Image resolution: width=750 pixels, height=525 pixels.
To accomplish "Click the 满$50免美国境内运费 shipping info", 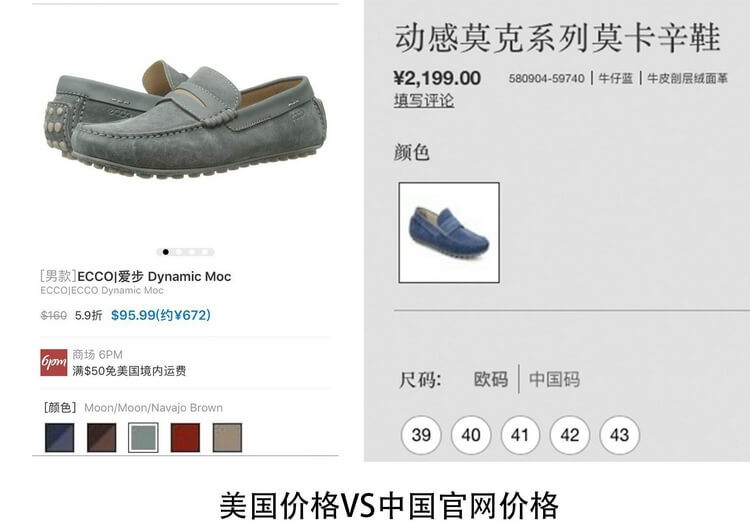I will 129,371.
